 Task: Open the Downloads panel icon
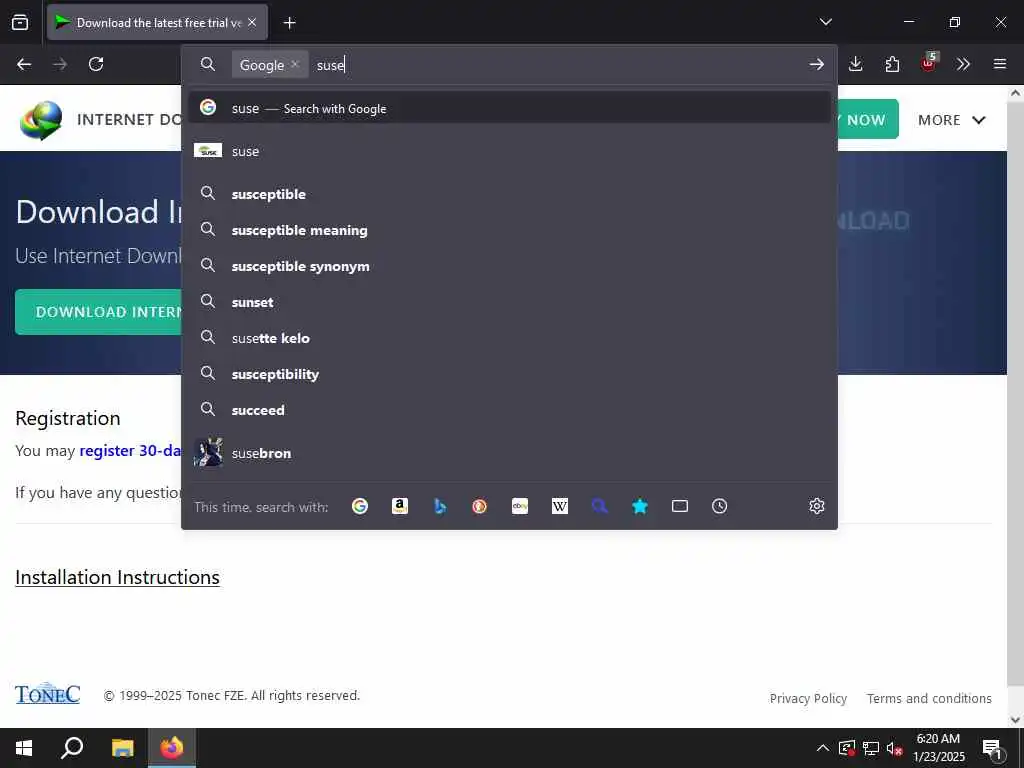[x=856, y=64]
